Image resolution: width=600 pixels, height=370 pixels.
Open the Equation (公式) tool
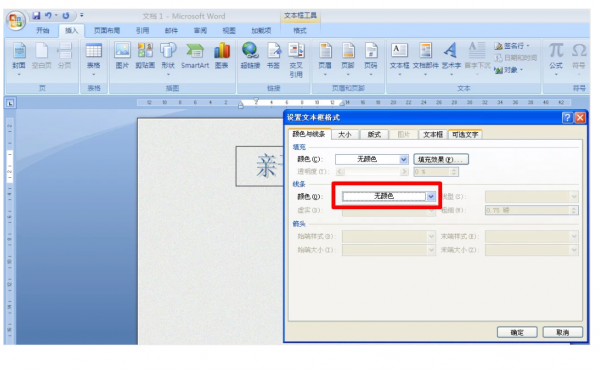(556, 59)
